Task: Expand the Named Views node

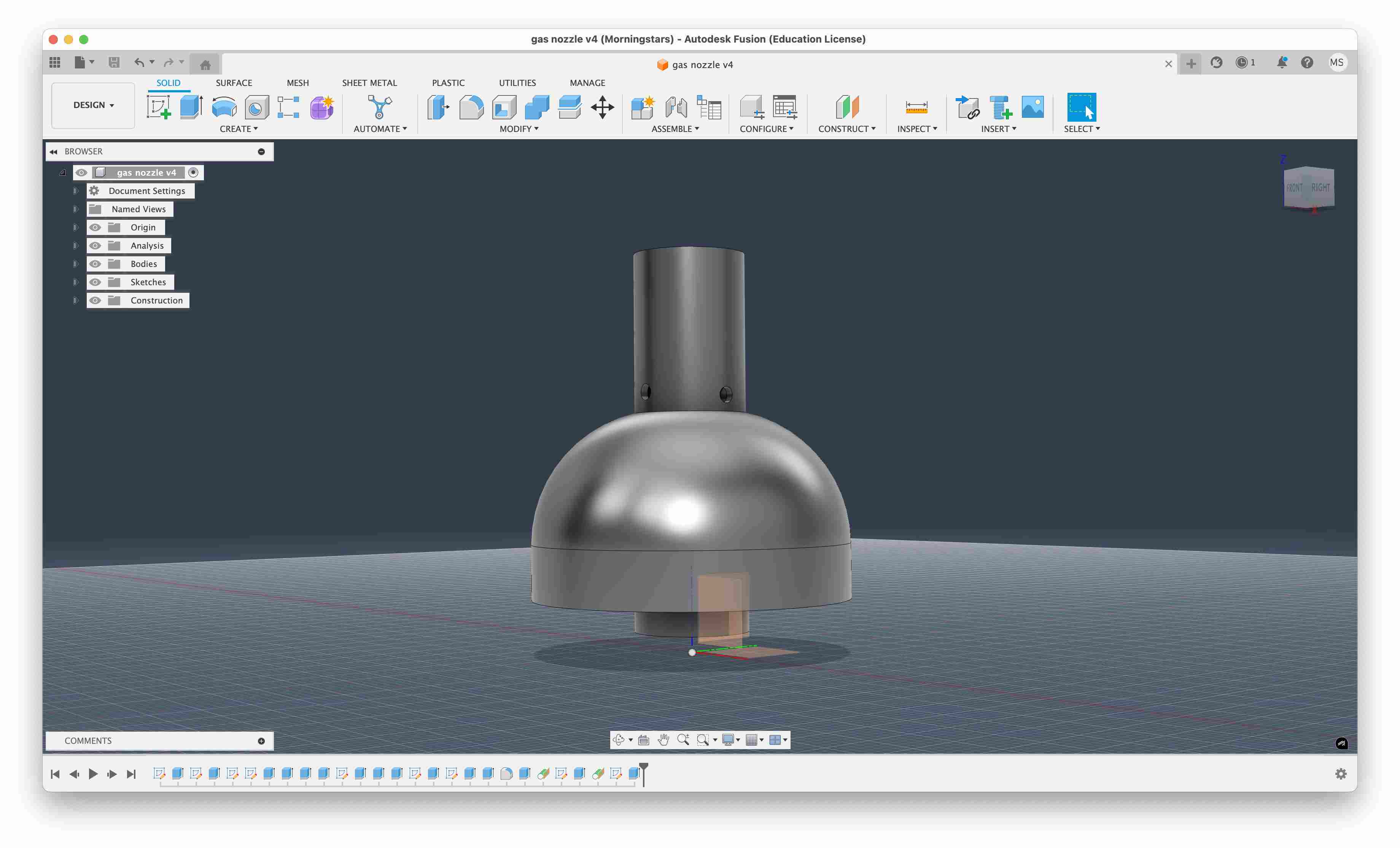Action: 75,209
